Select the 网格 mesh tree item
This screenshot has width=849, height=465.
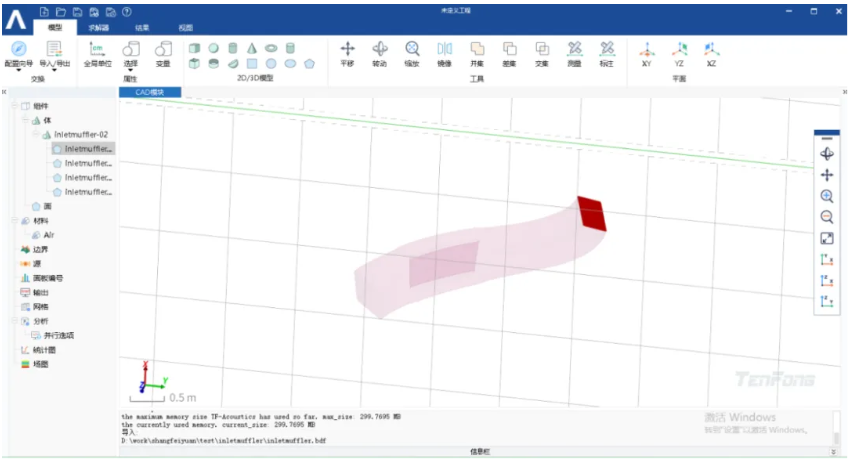pos(35,307)
